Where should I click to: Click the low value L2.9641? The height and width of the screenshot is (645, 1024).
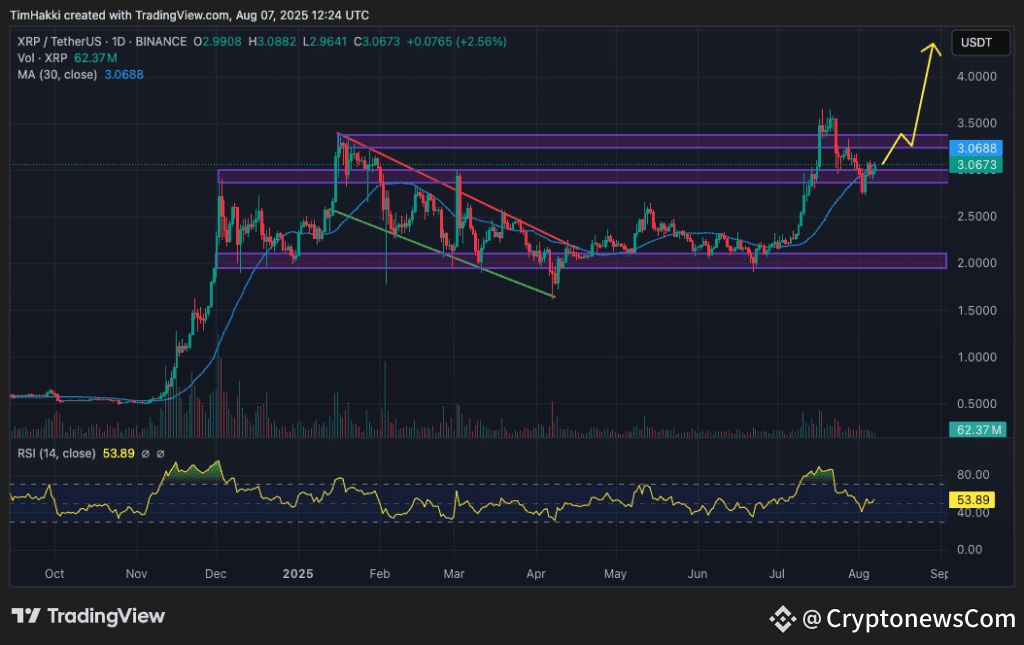(325, 42)
